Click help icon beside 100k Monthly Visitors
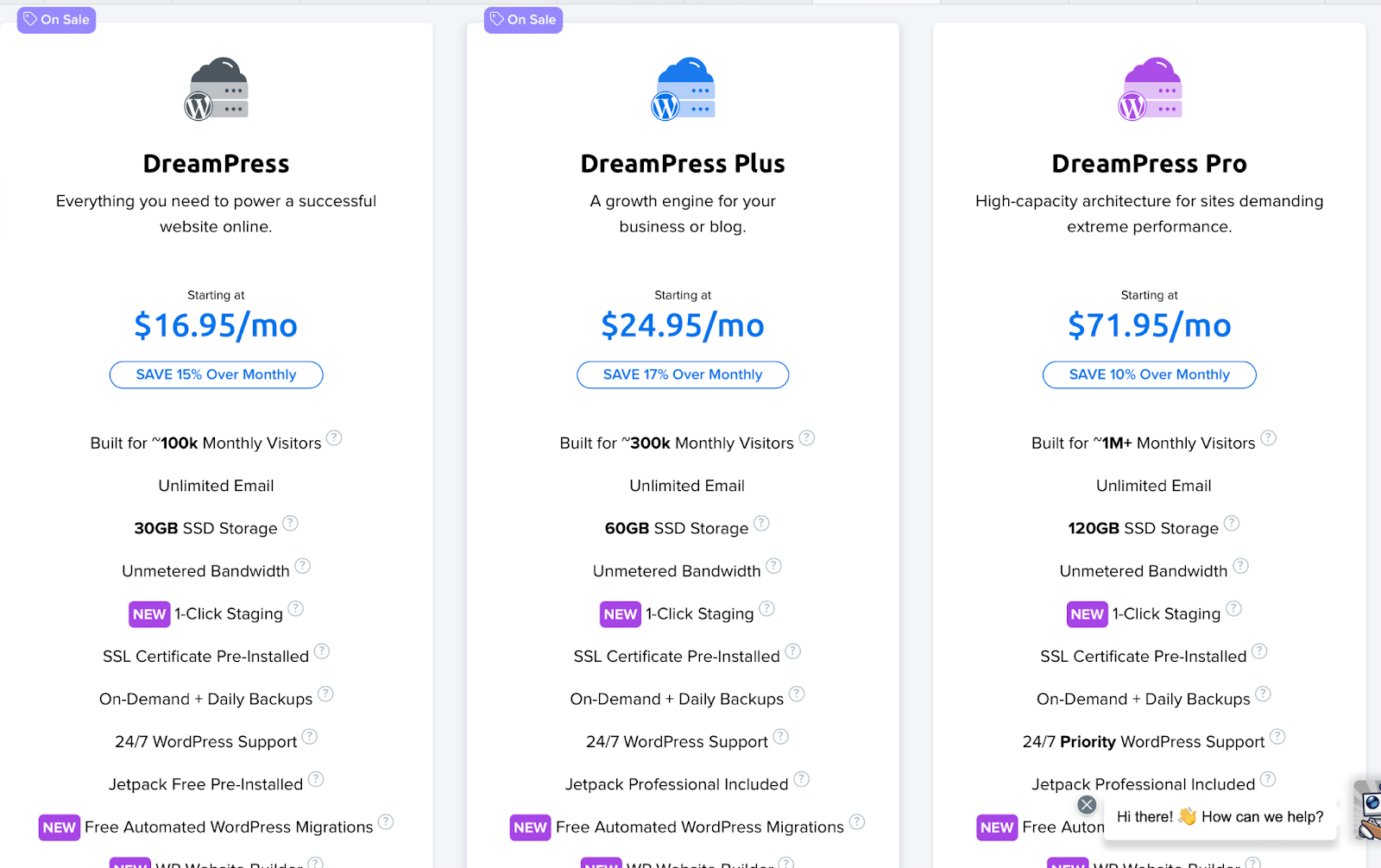 pos(334,438)
